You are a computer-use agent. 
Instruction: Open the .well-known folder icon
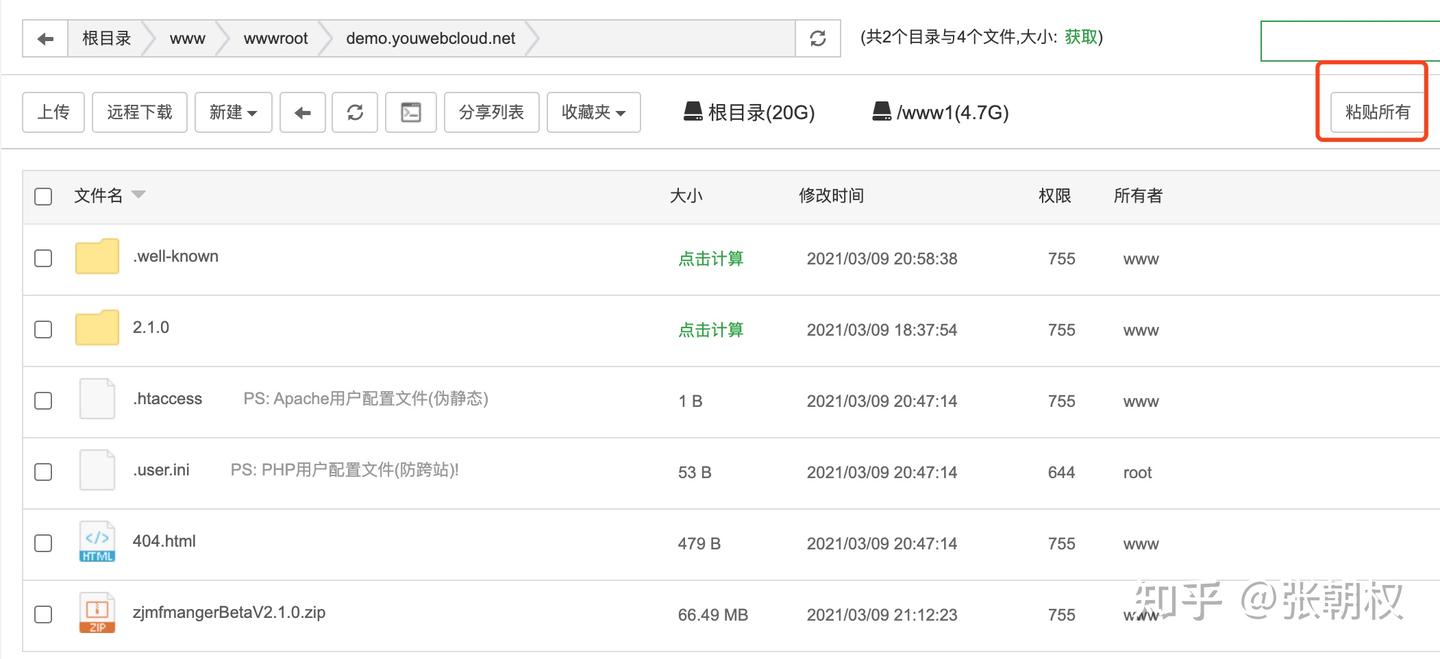click(97, 257)
